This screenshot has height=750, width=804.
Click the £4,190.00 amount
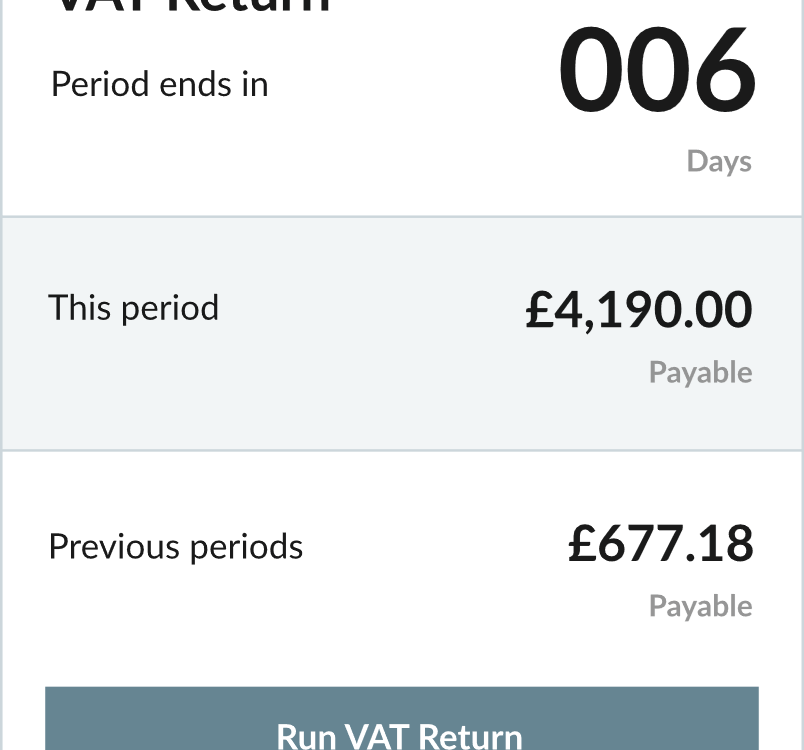point(639,309)
